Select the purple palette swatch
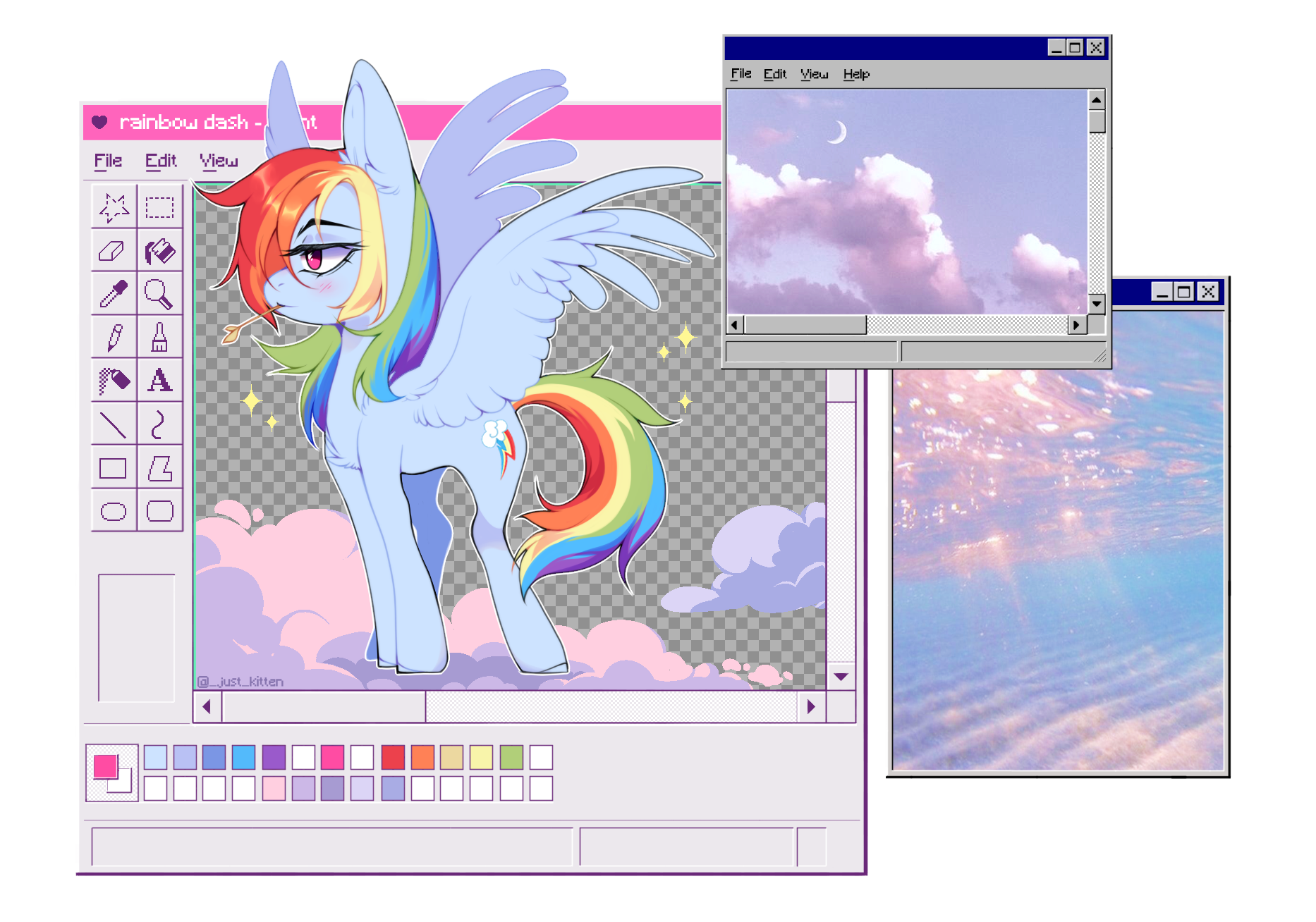This screenshot has height=922, width=1316. (x=274, y=757)
